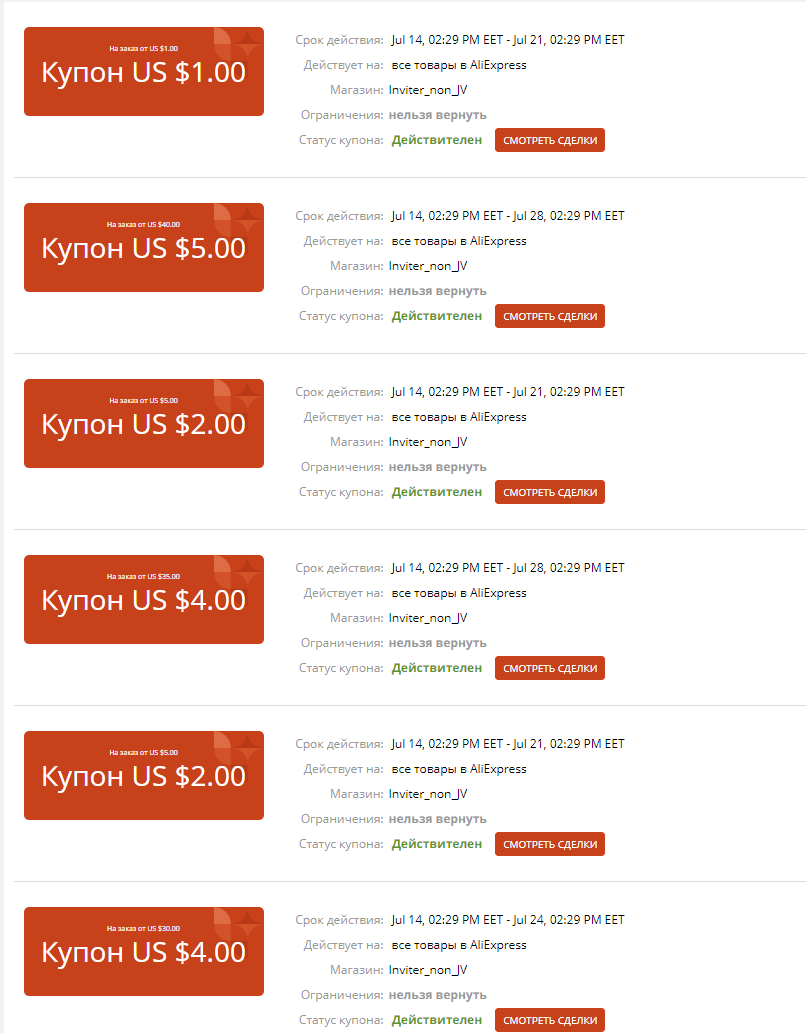Select the Купон US $5.00 card
The width and height of the screenshot is (806, 1033).
tap(144, 248)
